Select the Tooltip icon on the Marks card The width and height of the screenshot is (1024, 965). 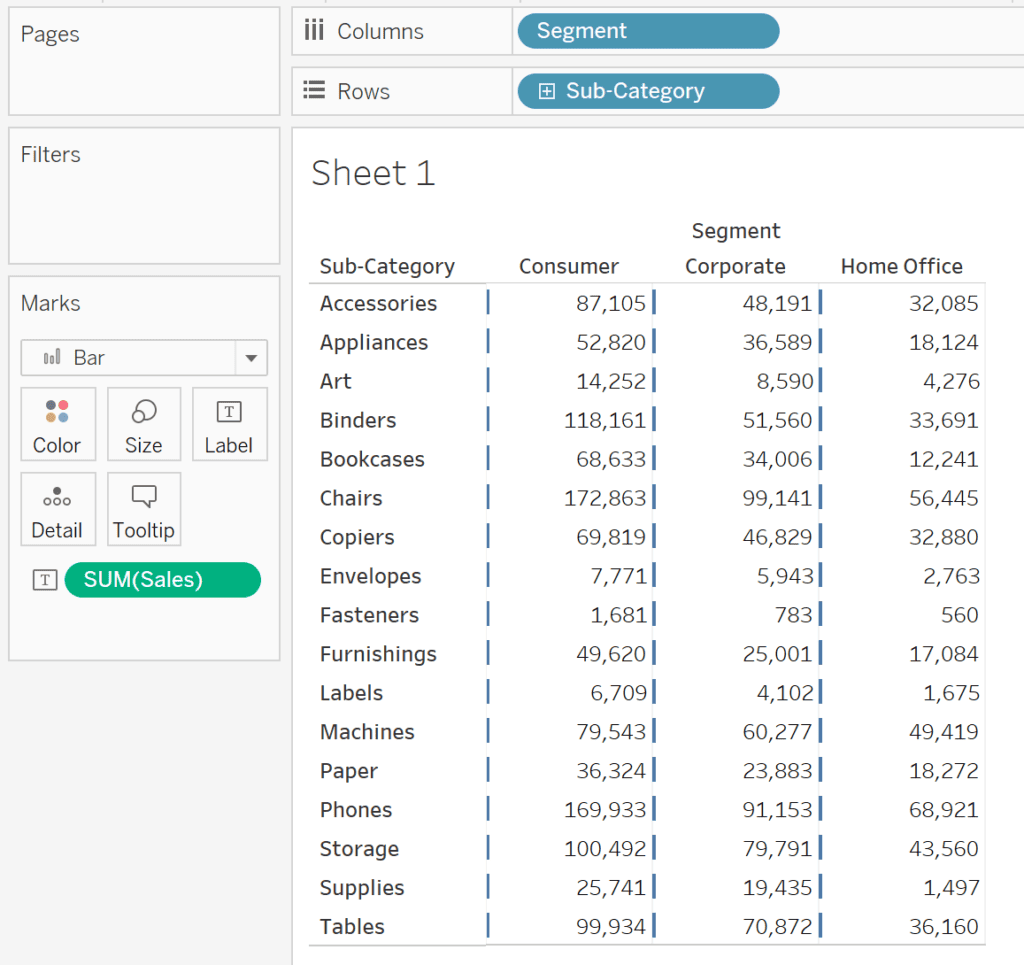[143, 509]
